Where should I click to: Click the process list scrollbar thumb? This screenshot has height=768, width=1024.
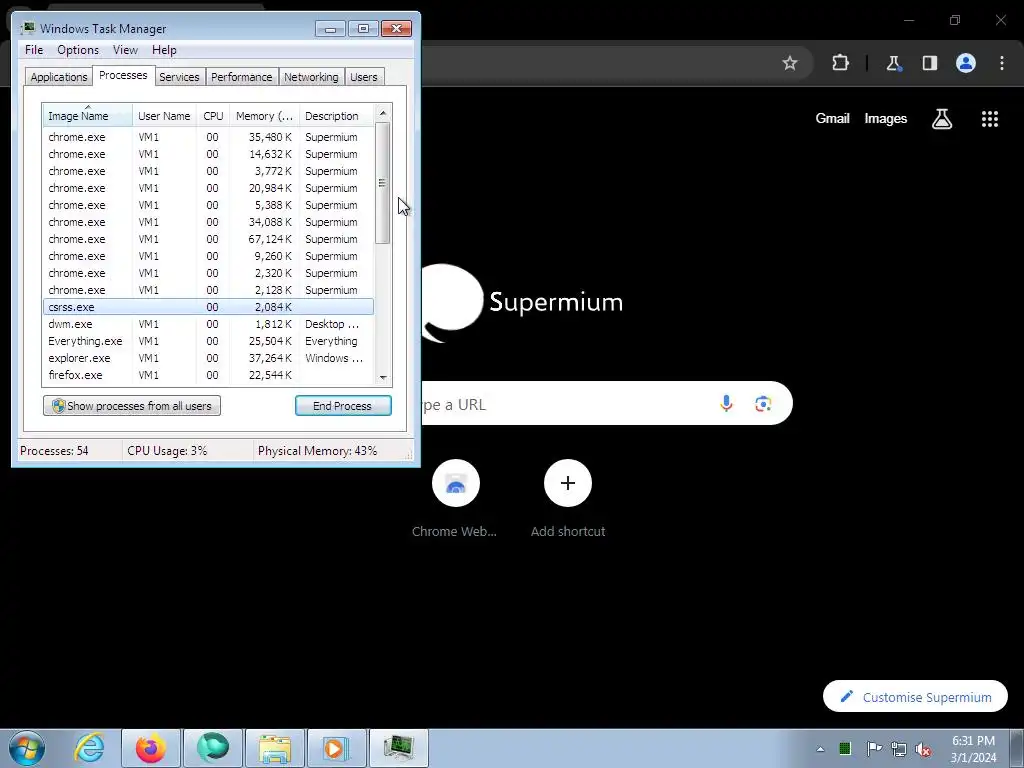point(383,183)
